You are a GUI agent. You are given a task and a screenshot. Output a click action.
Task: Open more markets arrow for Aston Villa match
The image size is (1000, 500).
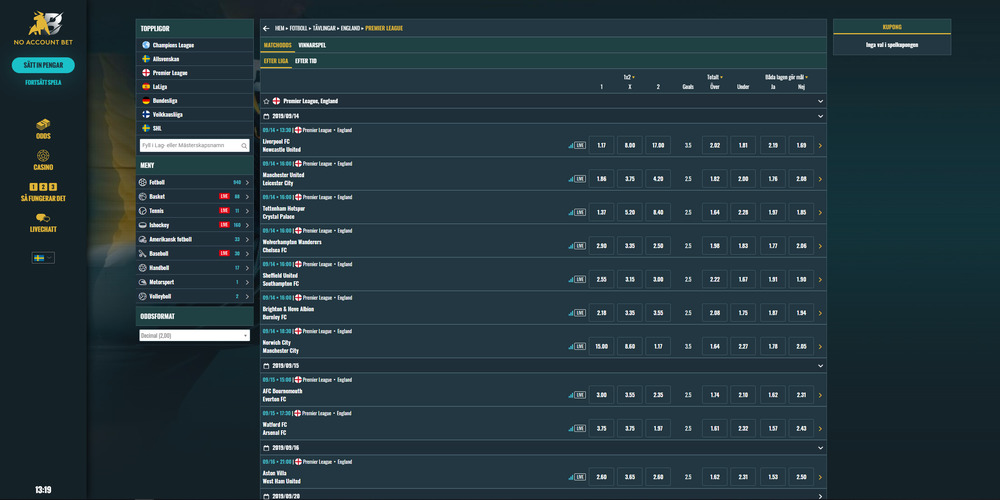pos(820,477)
